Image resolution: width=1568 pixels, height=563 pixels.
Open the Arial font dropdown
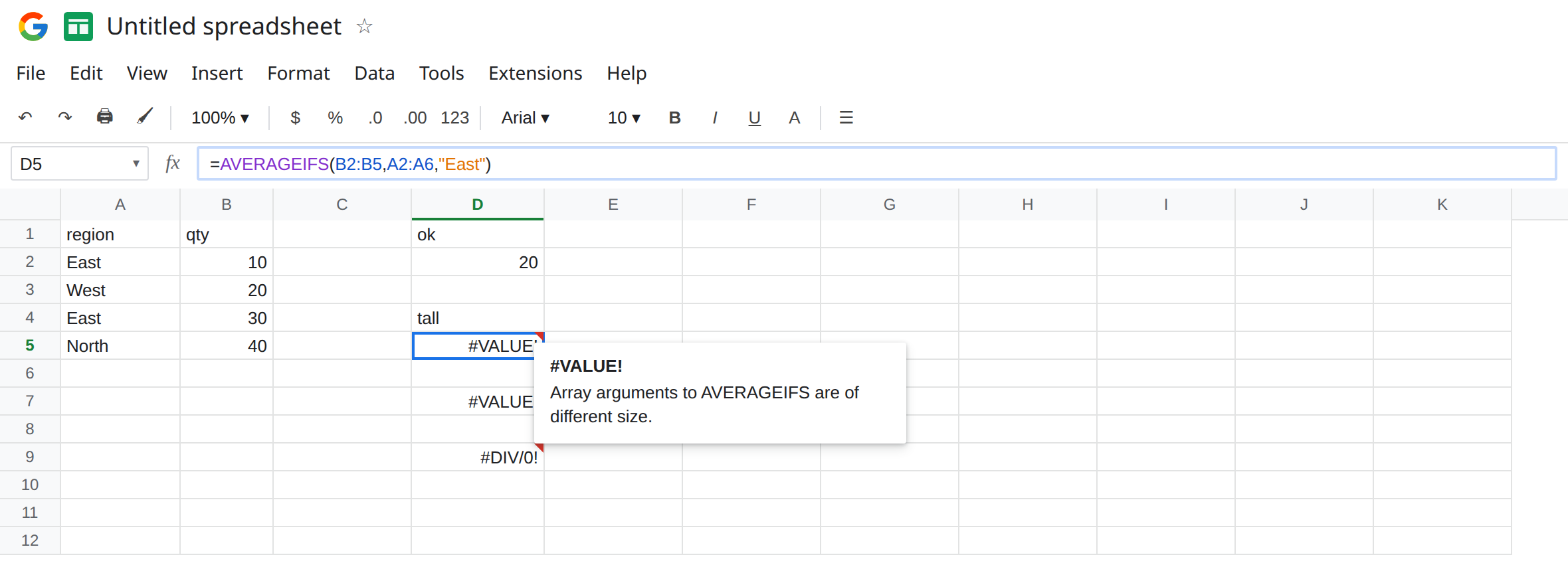click(x=526, y=118)
